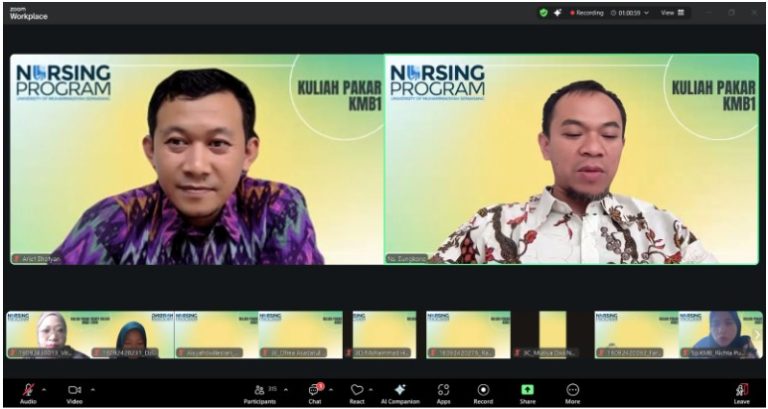Click the 'Ns.' speaker name label

coord(406,258)
